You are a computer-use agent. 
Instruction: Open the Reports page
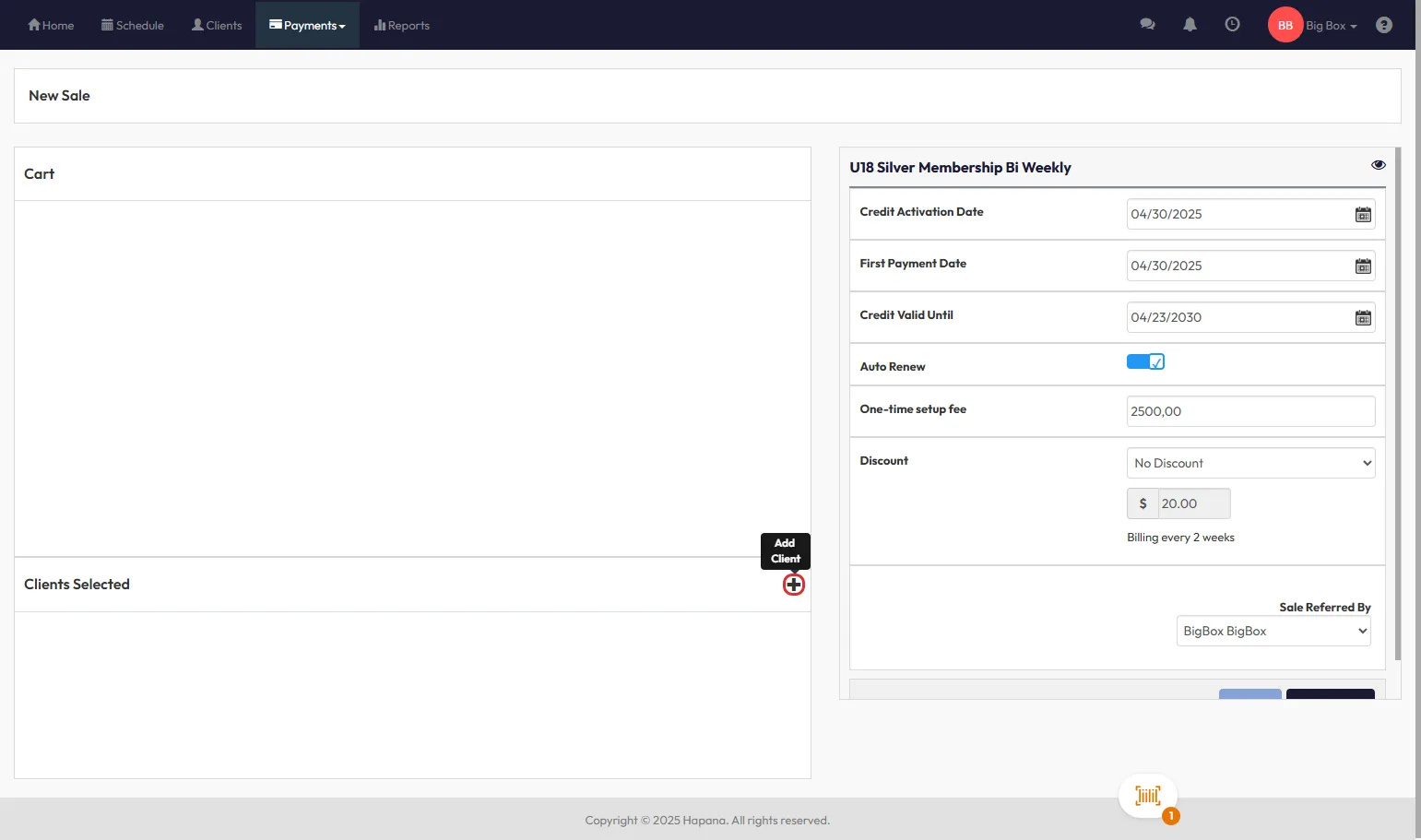pyautogui.click(x=402, y=26)
